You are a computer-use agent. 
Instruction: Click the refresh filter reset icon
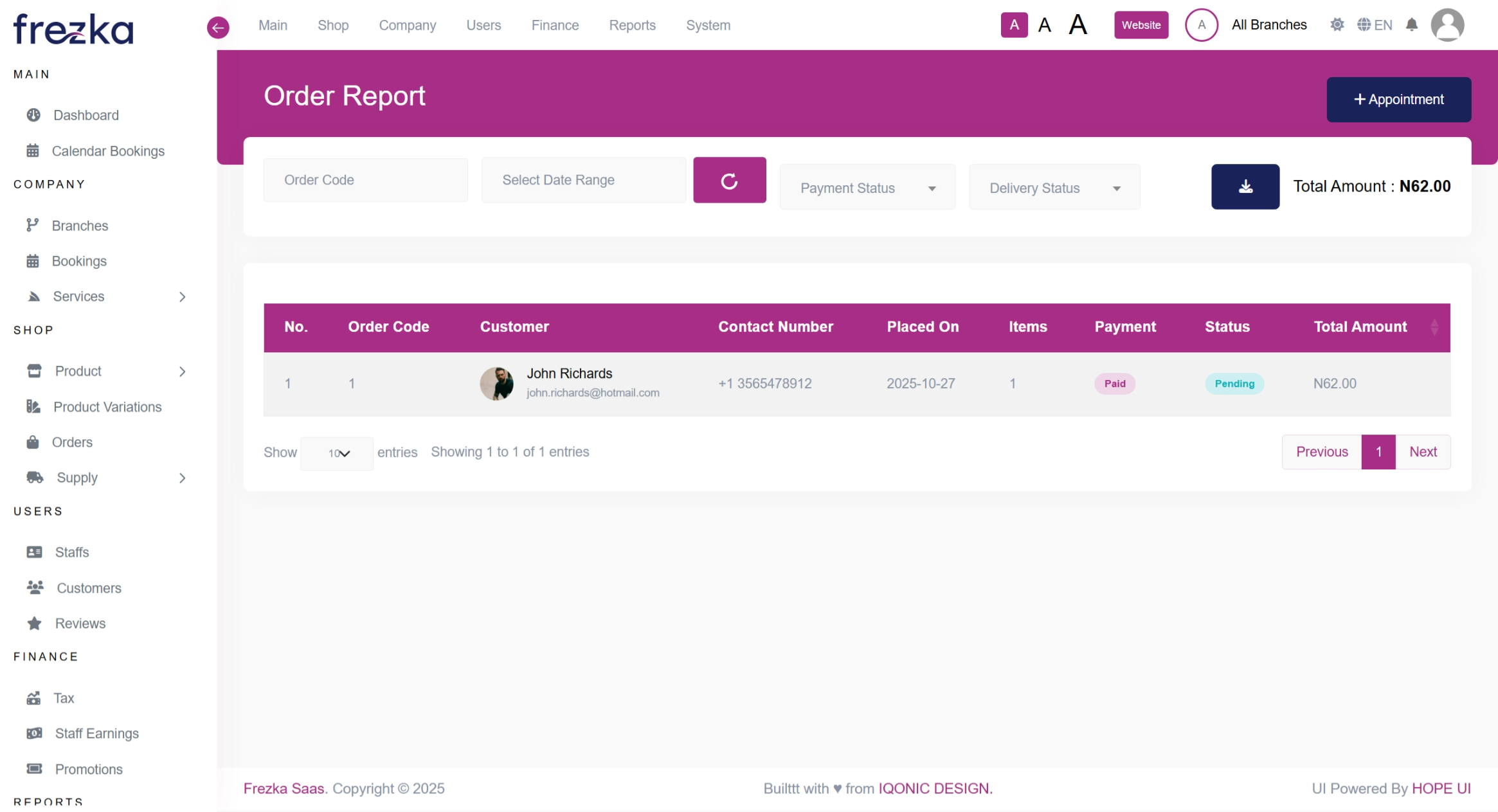pos(729,181)
